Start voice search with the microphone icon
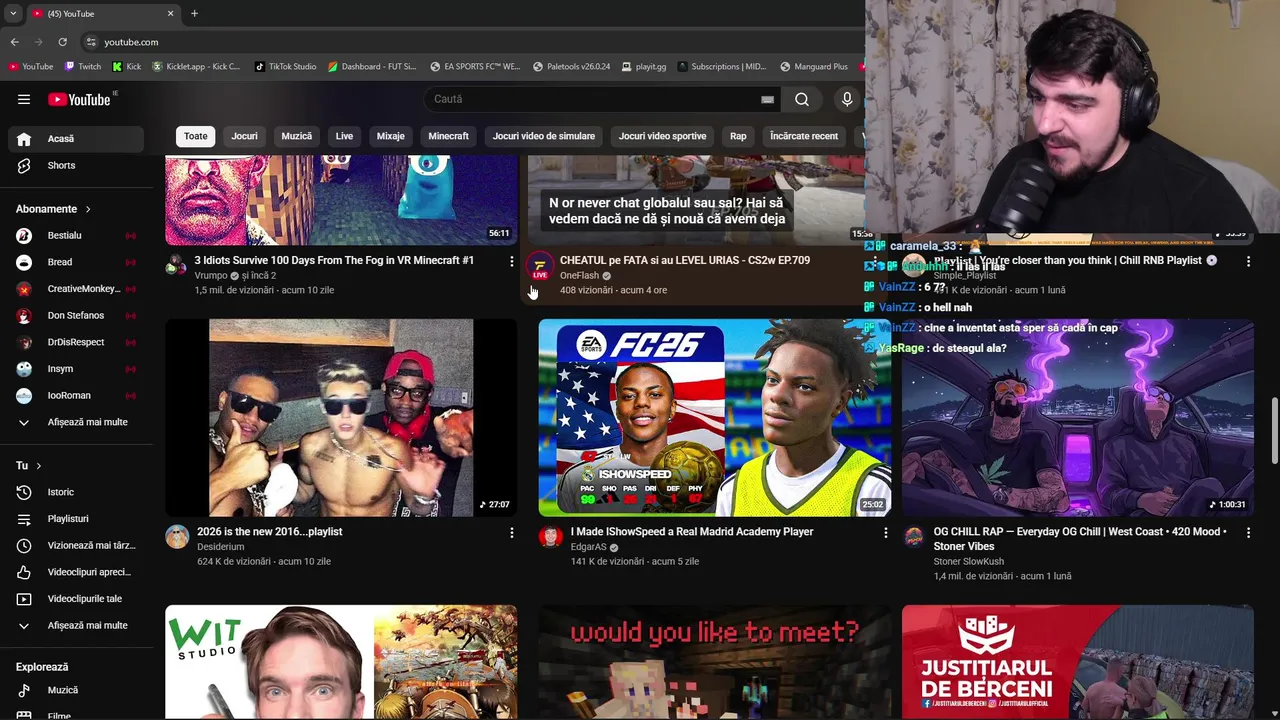This screenshot has width=1280, height=720. point(847,99)
